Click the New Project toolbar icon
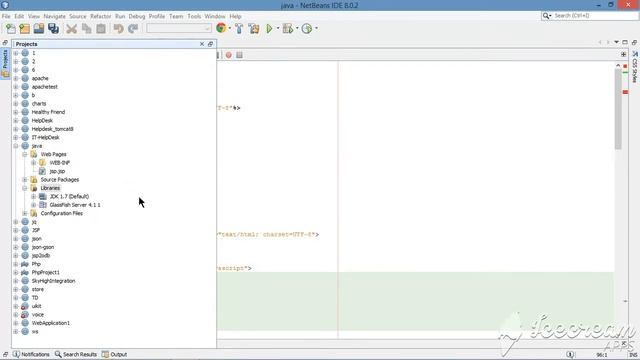This screenshot has width=640, height=360. coord(24,29)
